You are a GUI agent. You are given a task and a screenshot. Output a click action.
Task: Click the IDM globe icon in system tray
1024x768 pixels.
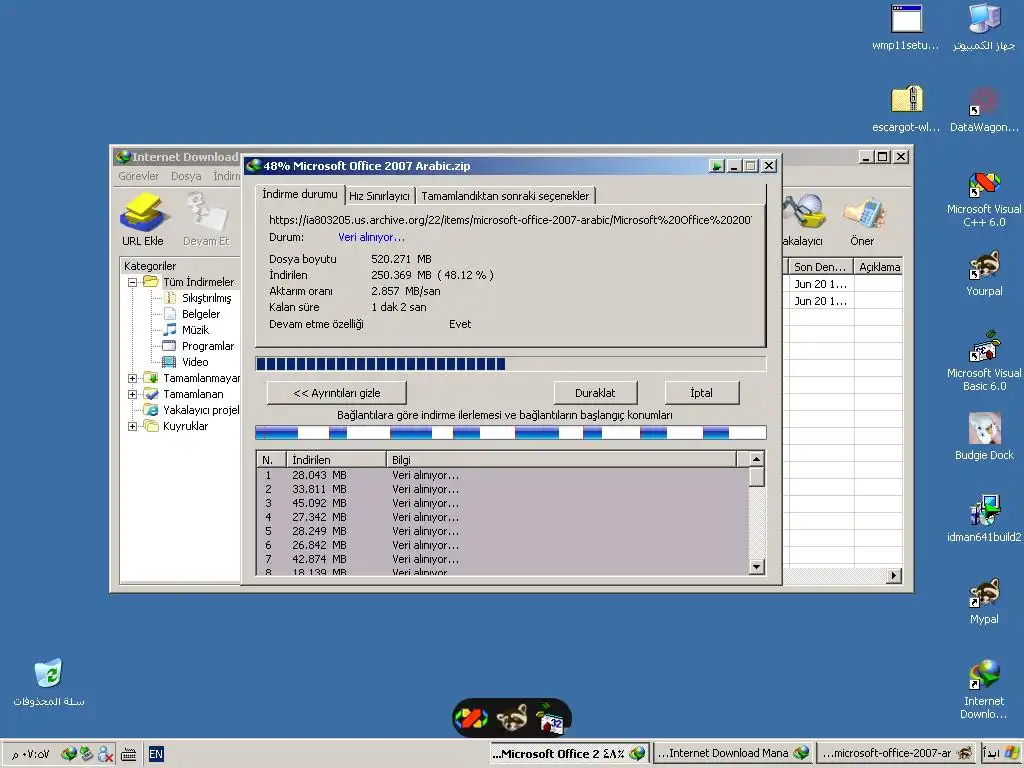pyautogui.click(x=69, y=754)
